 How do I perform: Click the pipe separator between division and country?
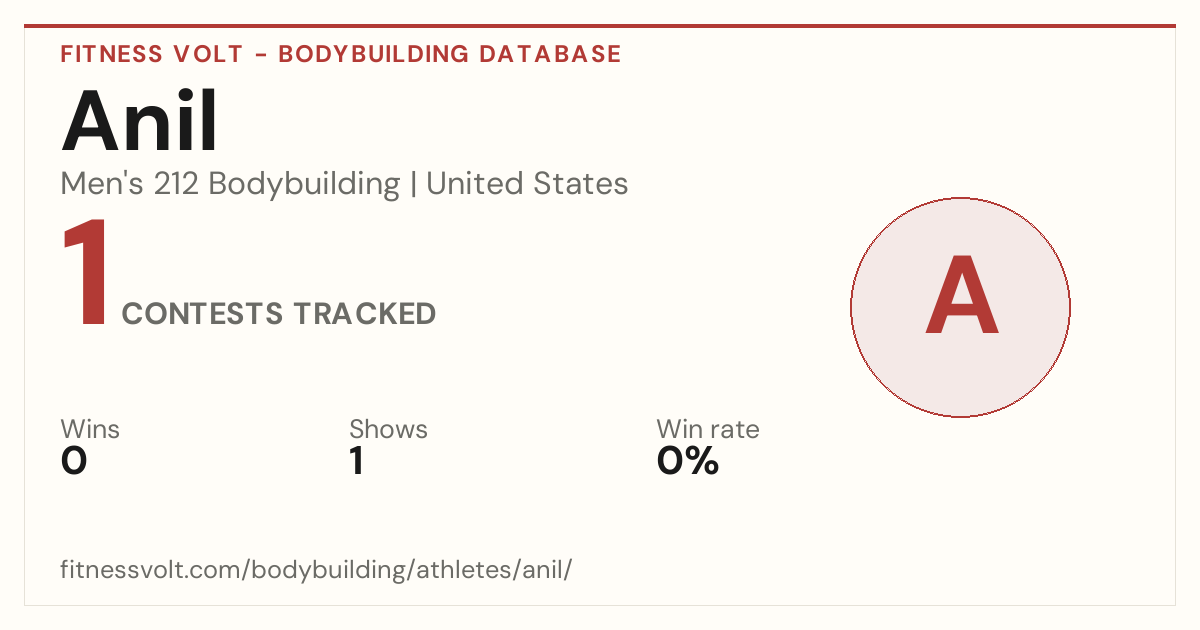click(x=413, y=184)
